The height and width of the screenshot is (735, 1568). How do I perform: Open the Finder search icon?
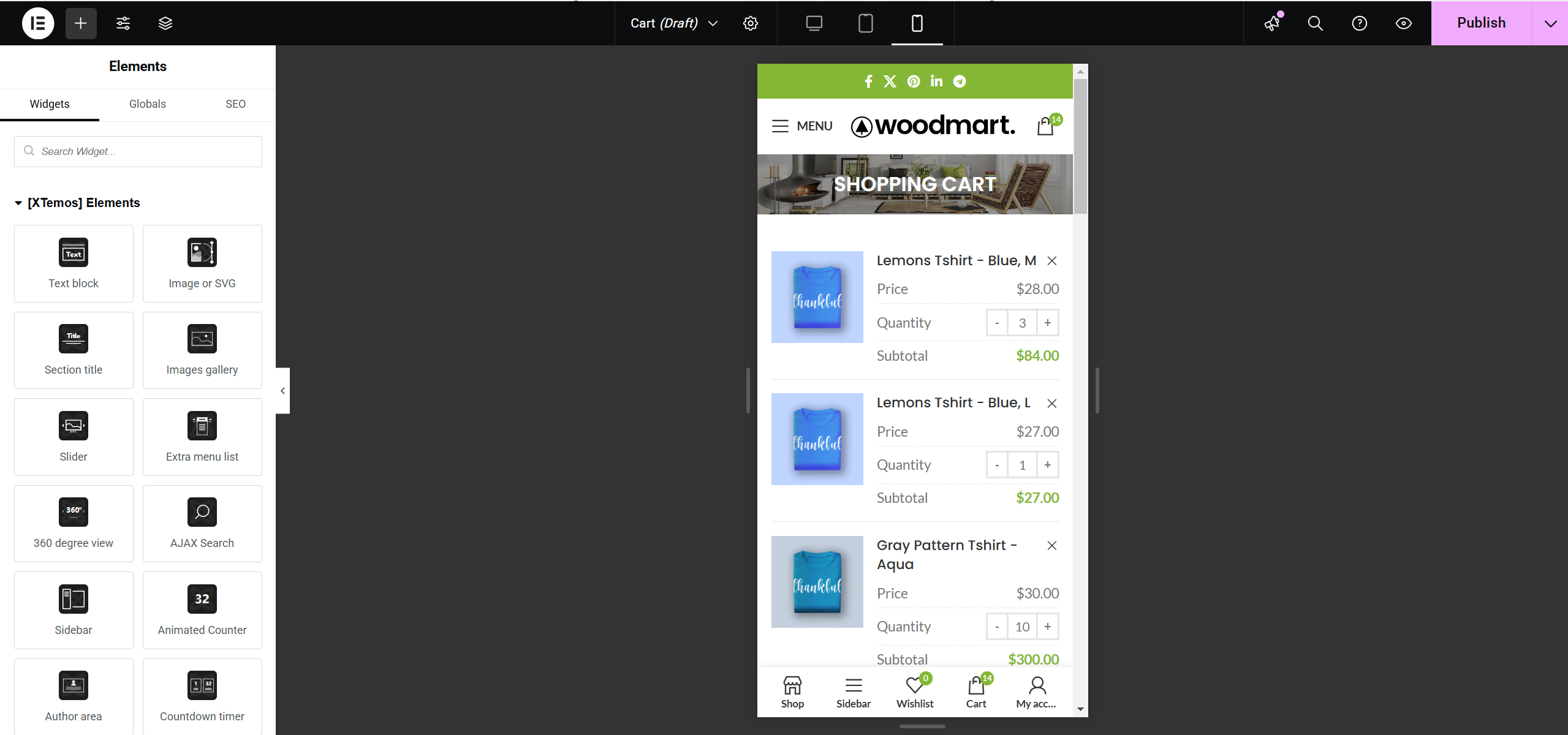click(1314, 23)
